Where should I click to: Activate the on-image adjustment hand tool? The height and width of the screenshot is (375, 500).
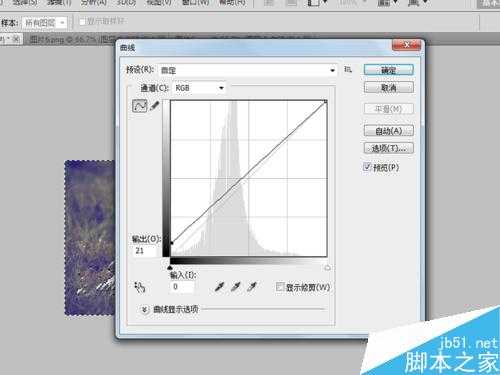point(140,287)
